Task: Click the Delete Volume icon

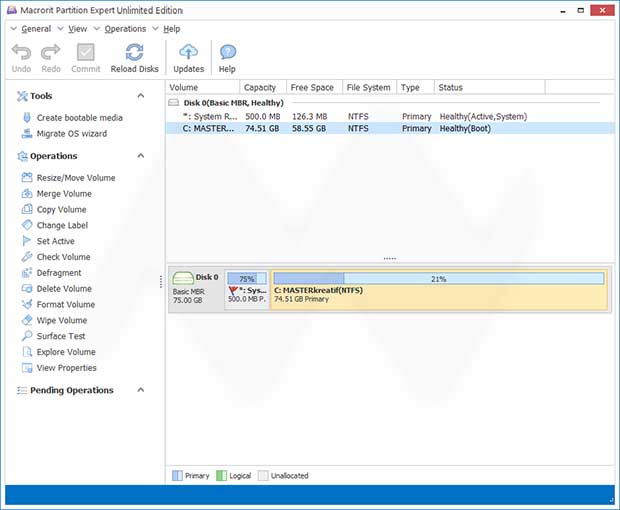Action: (x=27, y=288)
